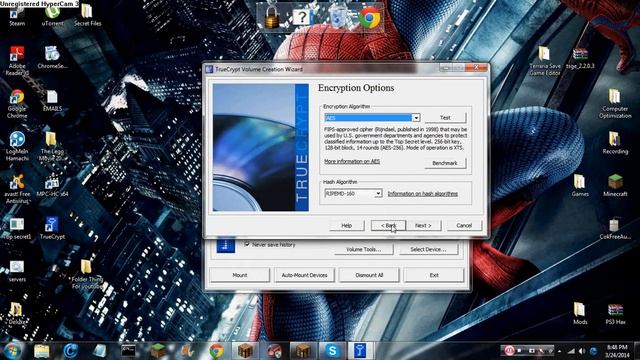Select Folder Thing For youtube folder
Screen dimensions: 640x360
[87, 274]
